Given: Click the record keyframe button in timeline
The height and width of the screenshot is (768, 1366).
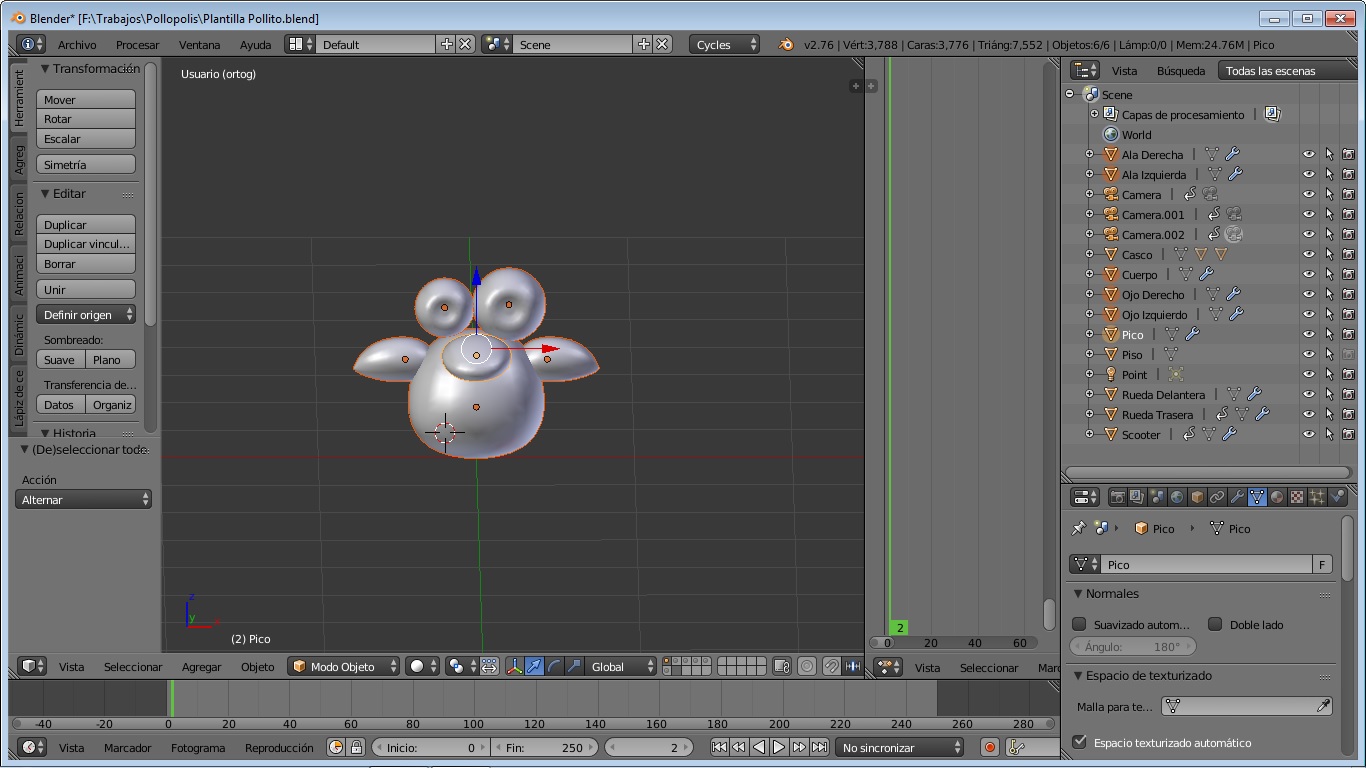Looking at the screenshot, I should (x=990, y=747).
